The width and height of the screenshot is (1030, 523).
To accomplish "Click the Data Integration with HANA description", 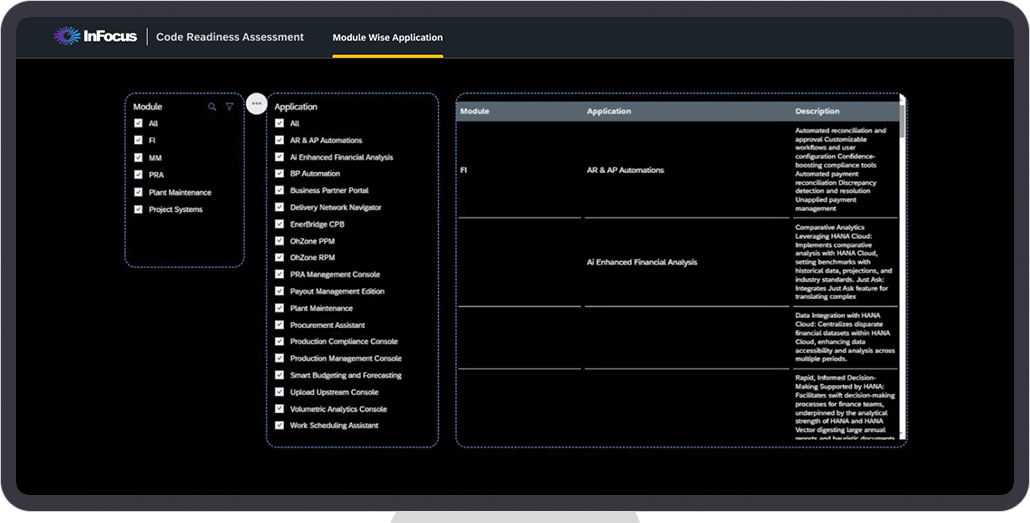I will [845, 337].
